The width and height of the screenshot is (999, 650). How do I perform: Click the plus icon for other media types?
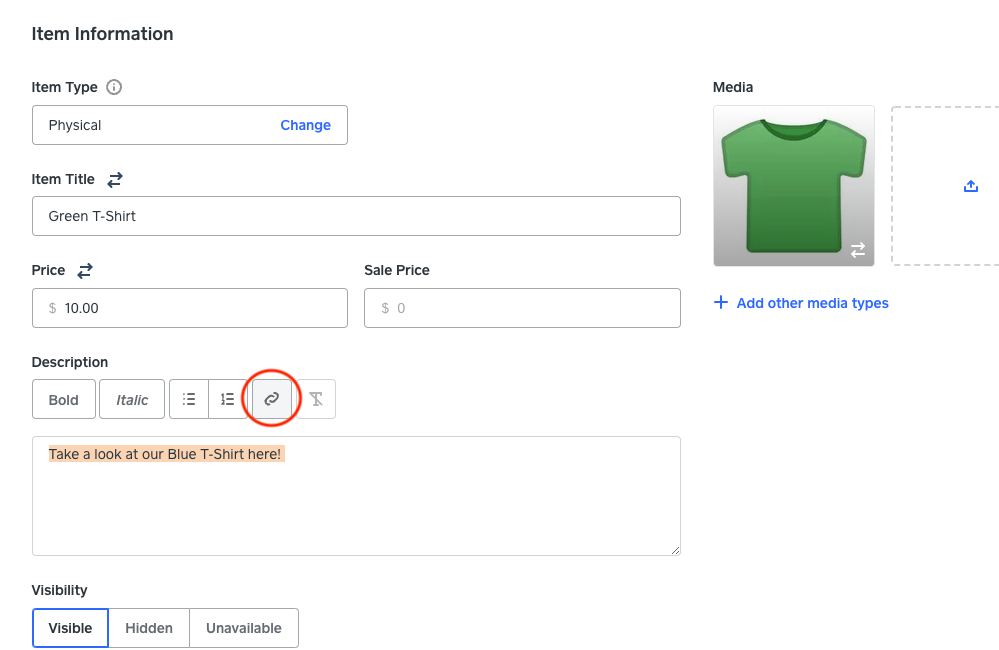pos(721,303)
